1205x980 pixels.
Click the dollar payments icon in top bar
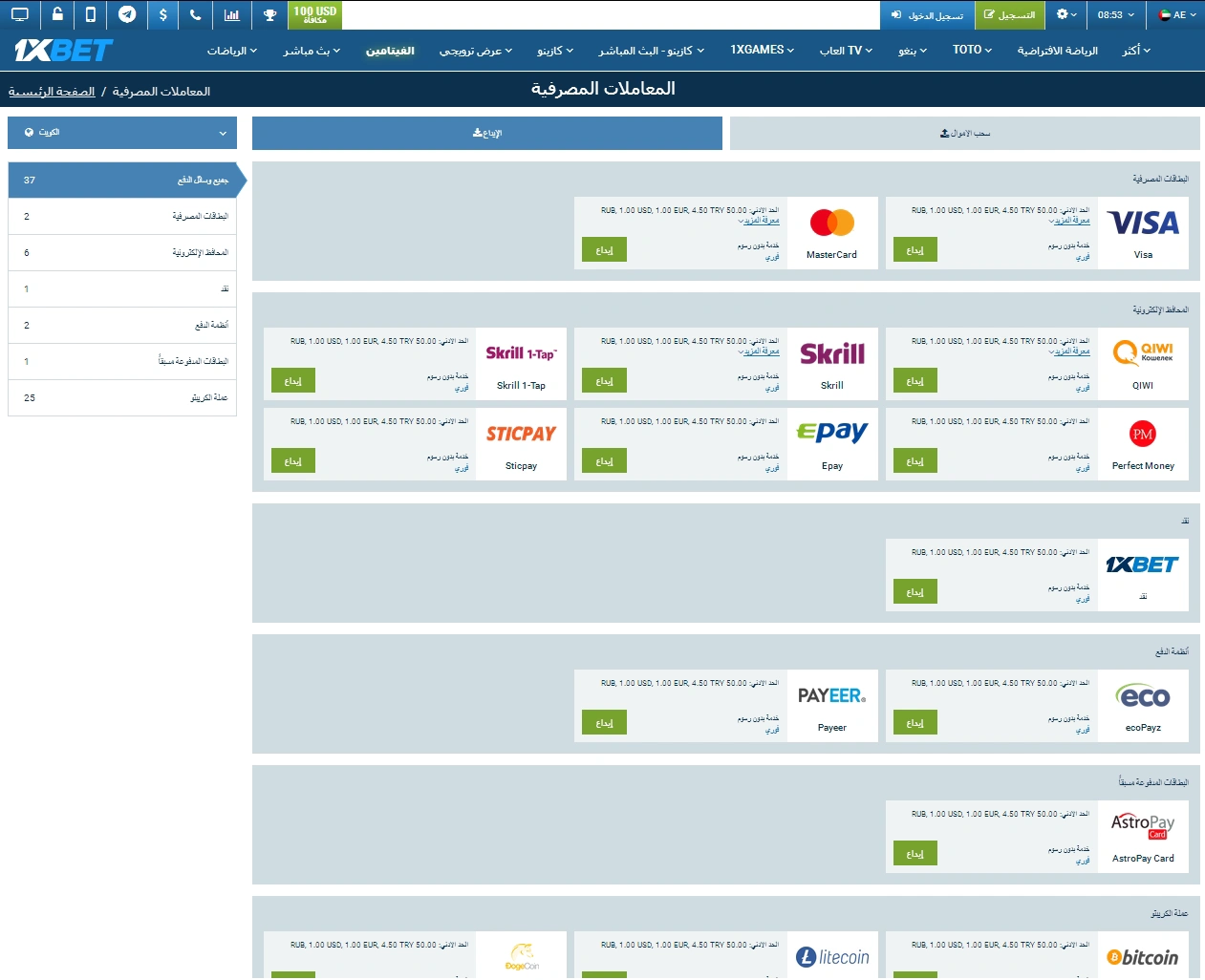coord(162,14)
